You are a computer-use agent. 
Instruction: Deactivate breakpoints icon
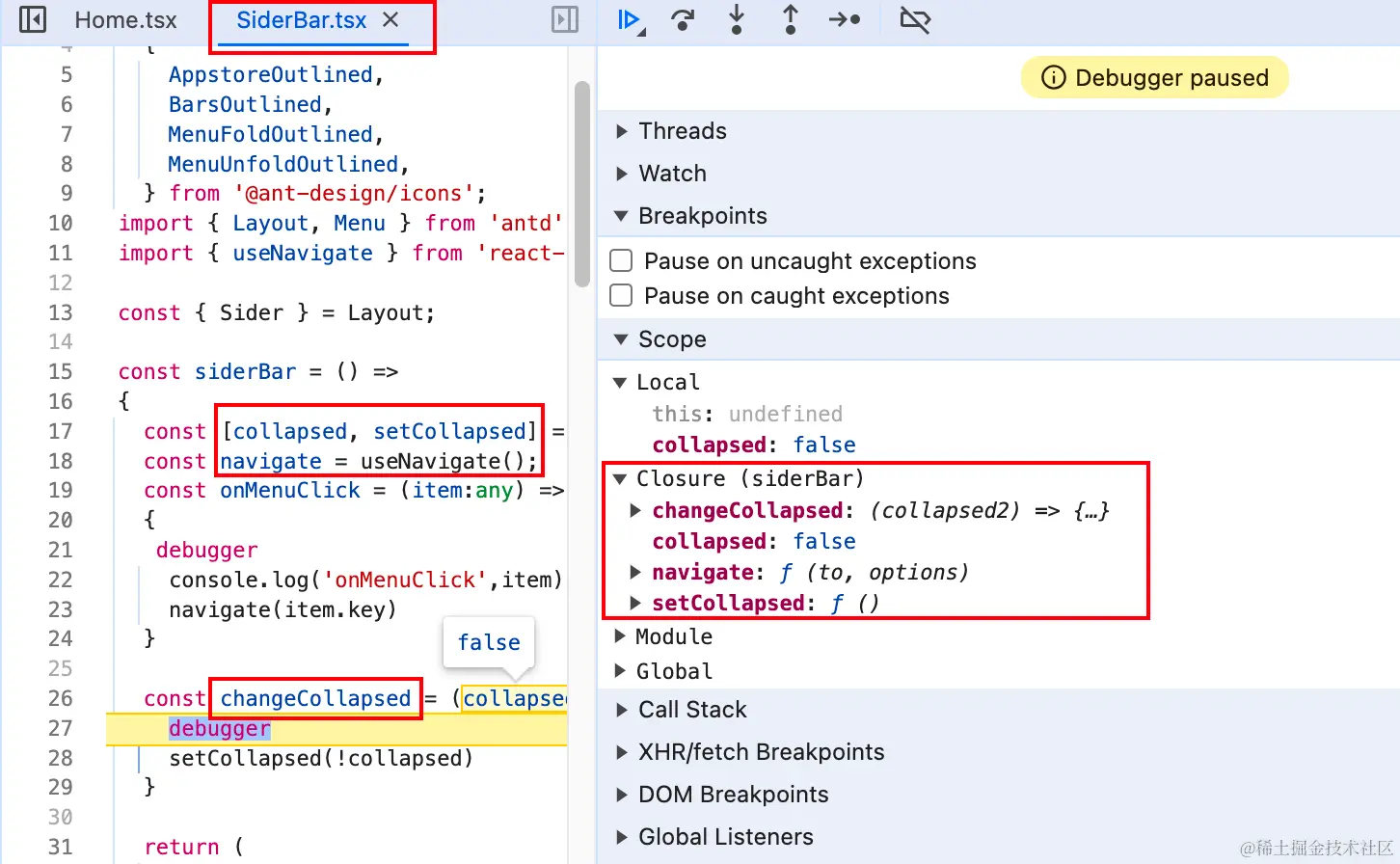point(915,19)
